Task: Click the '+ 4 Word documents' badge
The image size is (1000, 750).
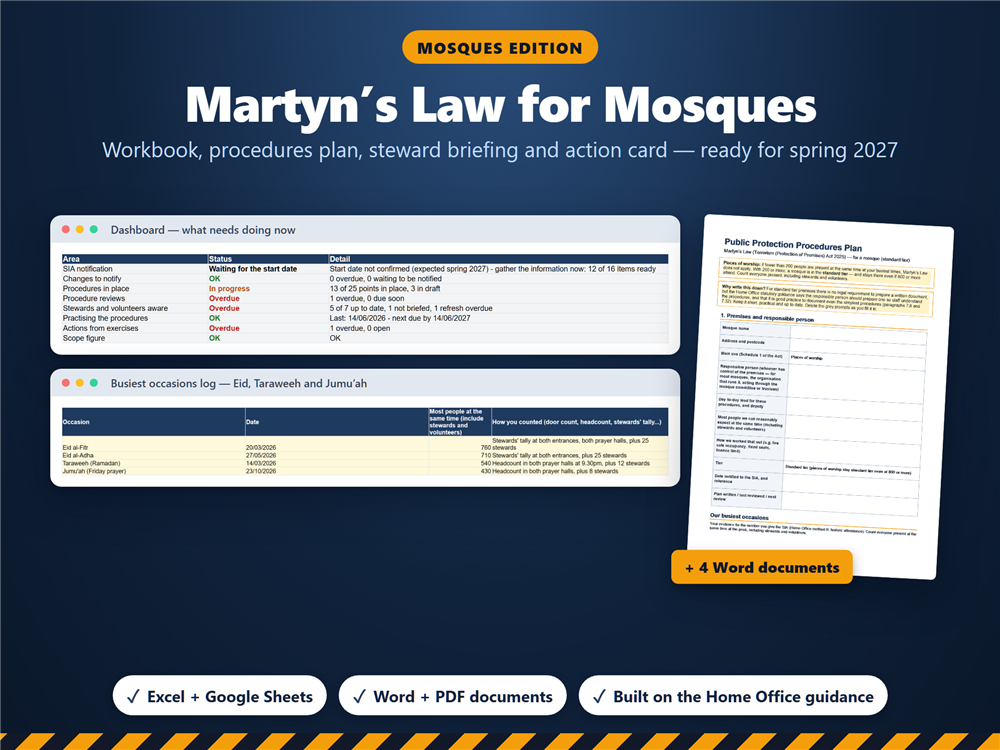Action: [x=761, y=567]
